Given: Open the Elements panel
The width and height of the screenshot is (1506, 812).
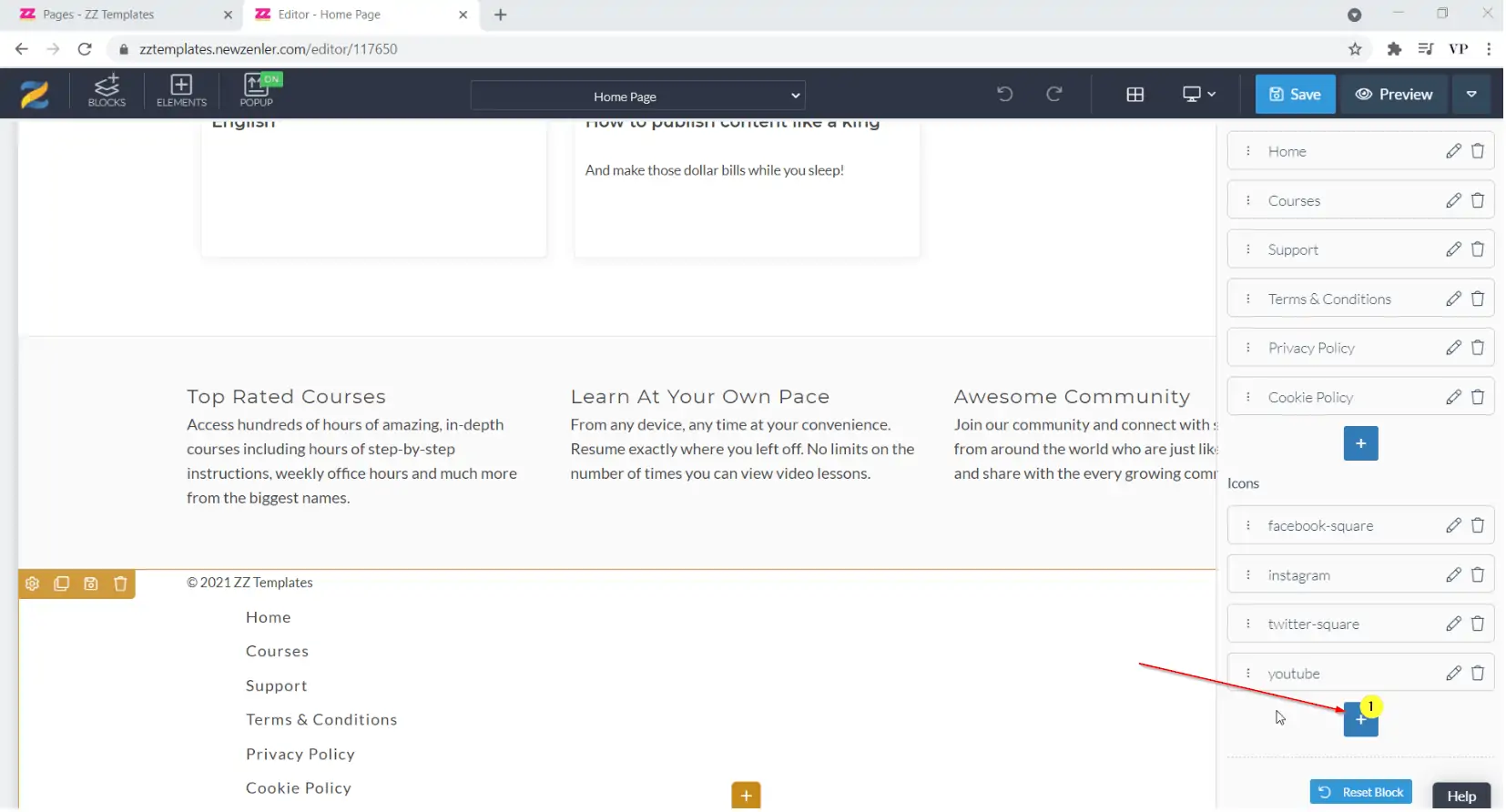Looking at the screenshot, I should (181, 91).
